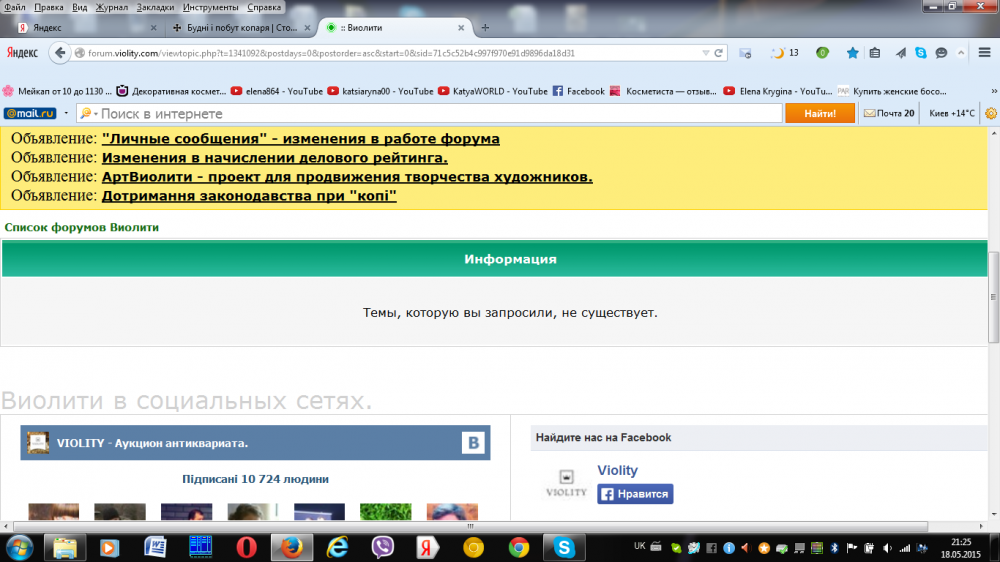Open АртВиолити project announcement link
Screen dimensions: 1000x562
click(x=347, y=177)
